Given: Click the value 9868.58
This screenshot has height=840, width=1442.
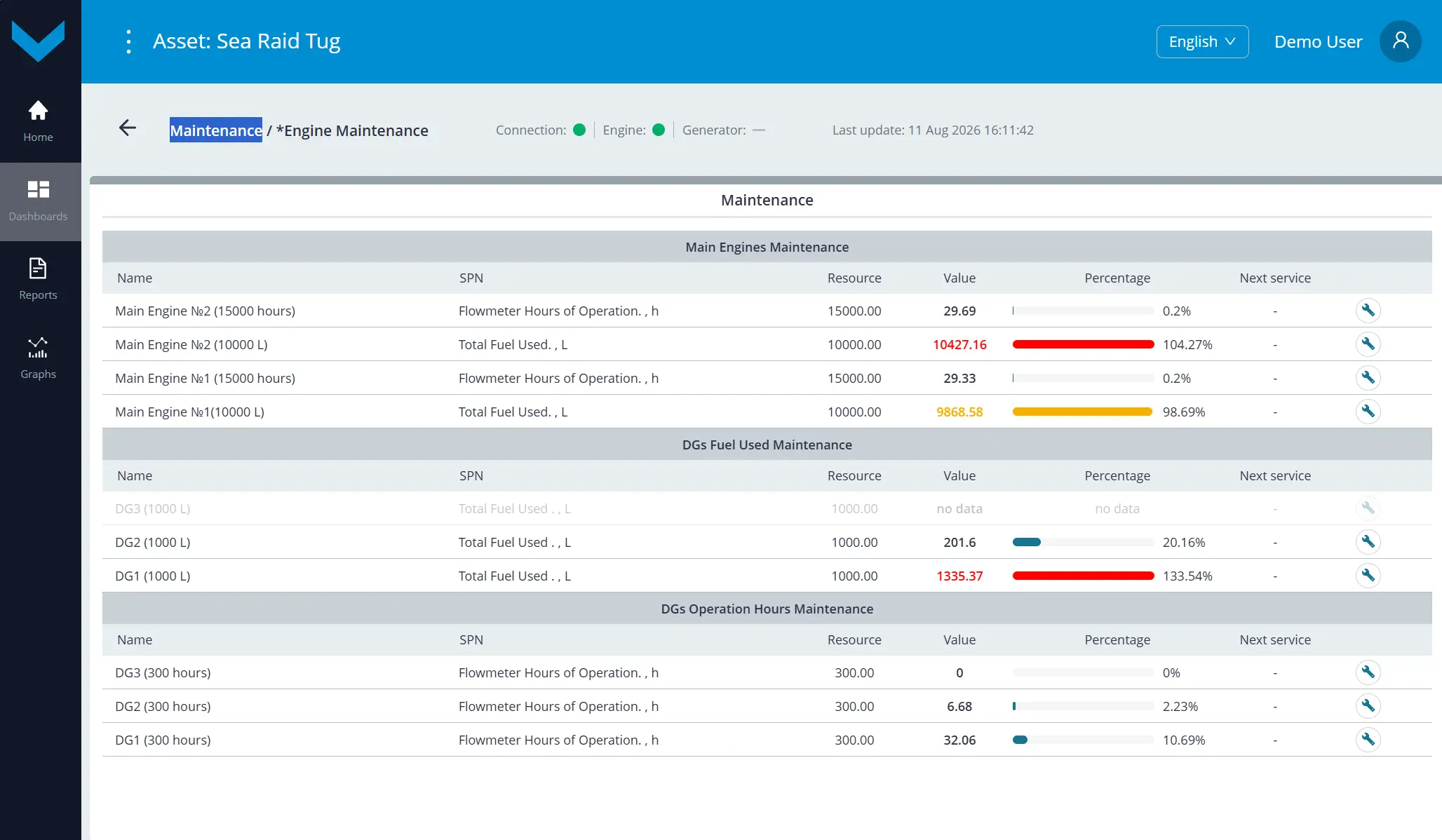Looking at the screenshot, I should click(959, 412).
